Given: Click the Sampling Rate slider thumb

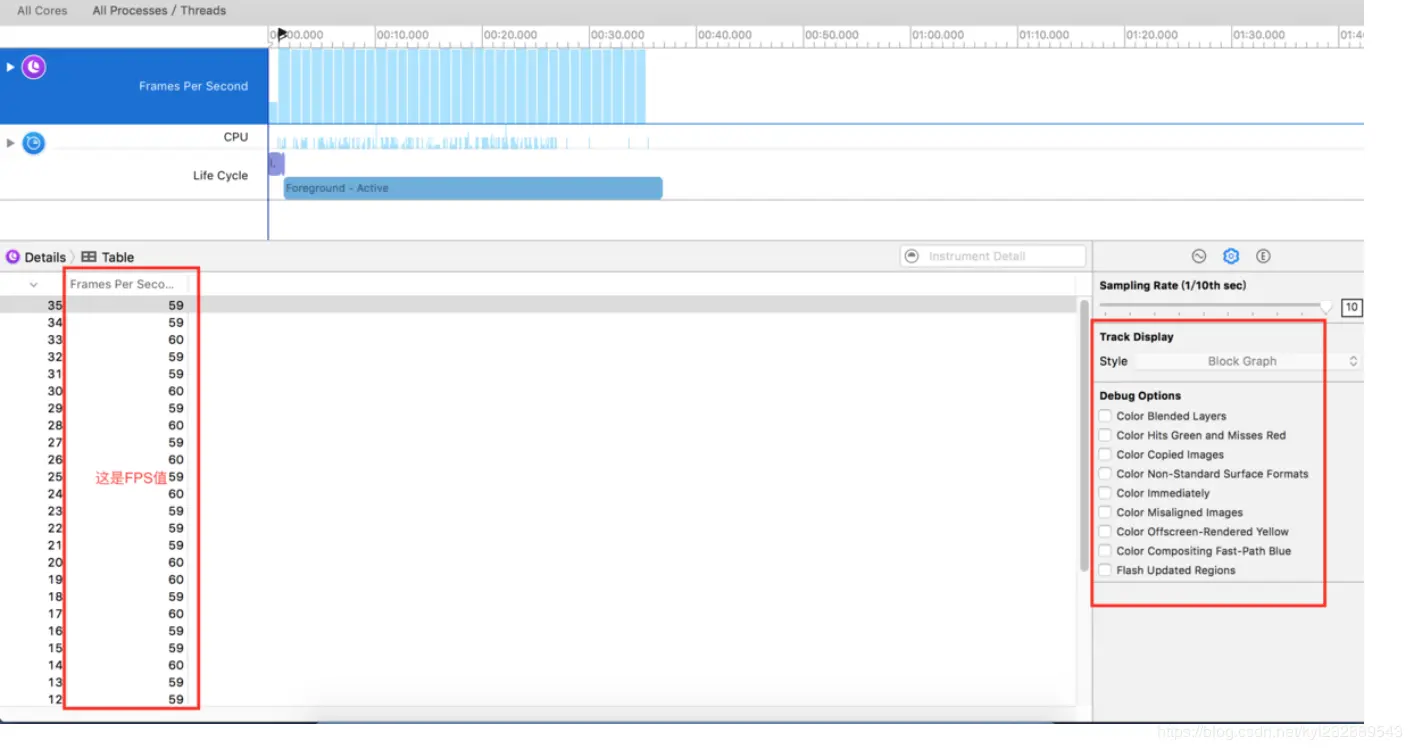Looking at the screenshot, I should (x=1326, y=306).
